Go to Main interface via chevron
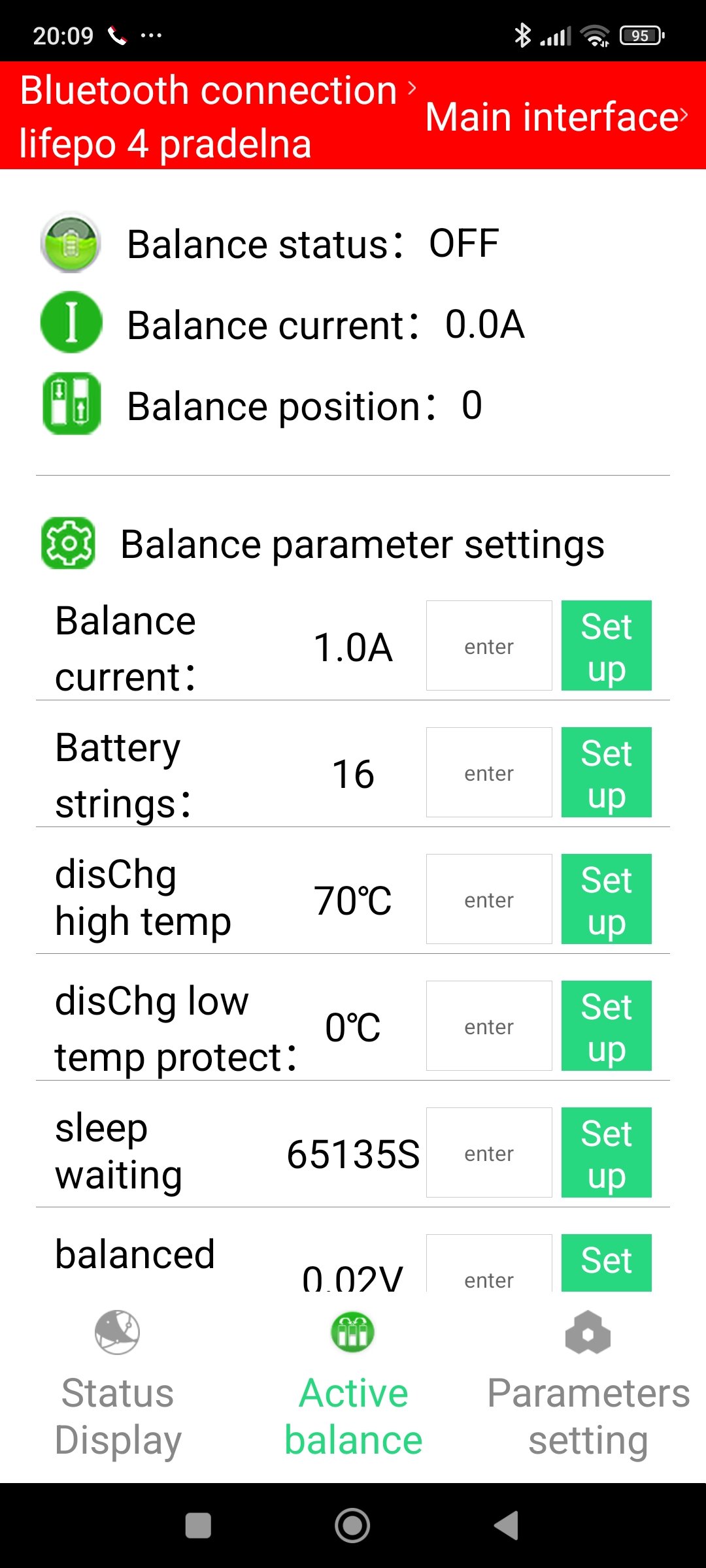 [683, 116]
